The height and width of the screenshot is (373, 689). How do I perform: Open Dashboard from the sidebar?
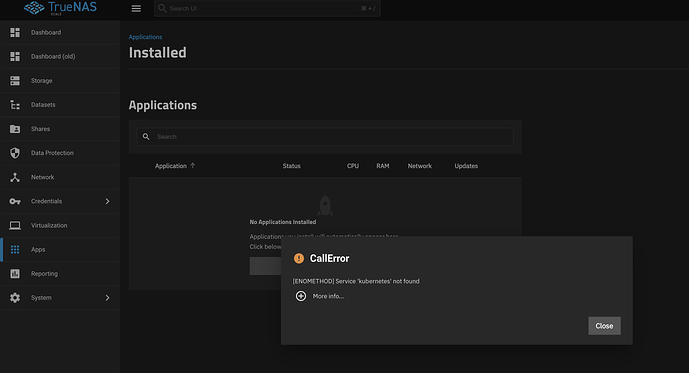point(61,33)
